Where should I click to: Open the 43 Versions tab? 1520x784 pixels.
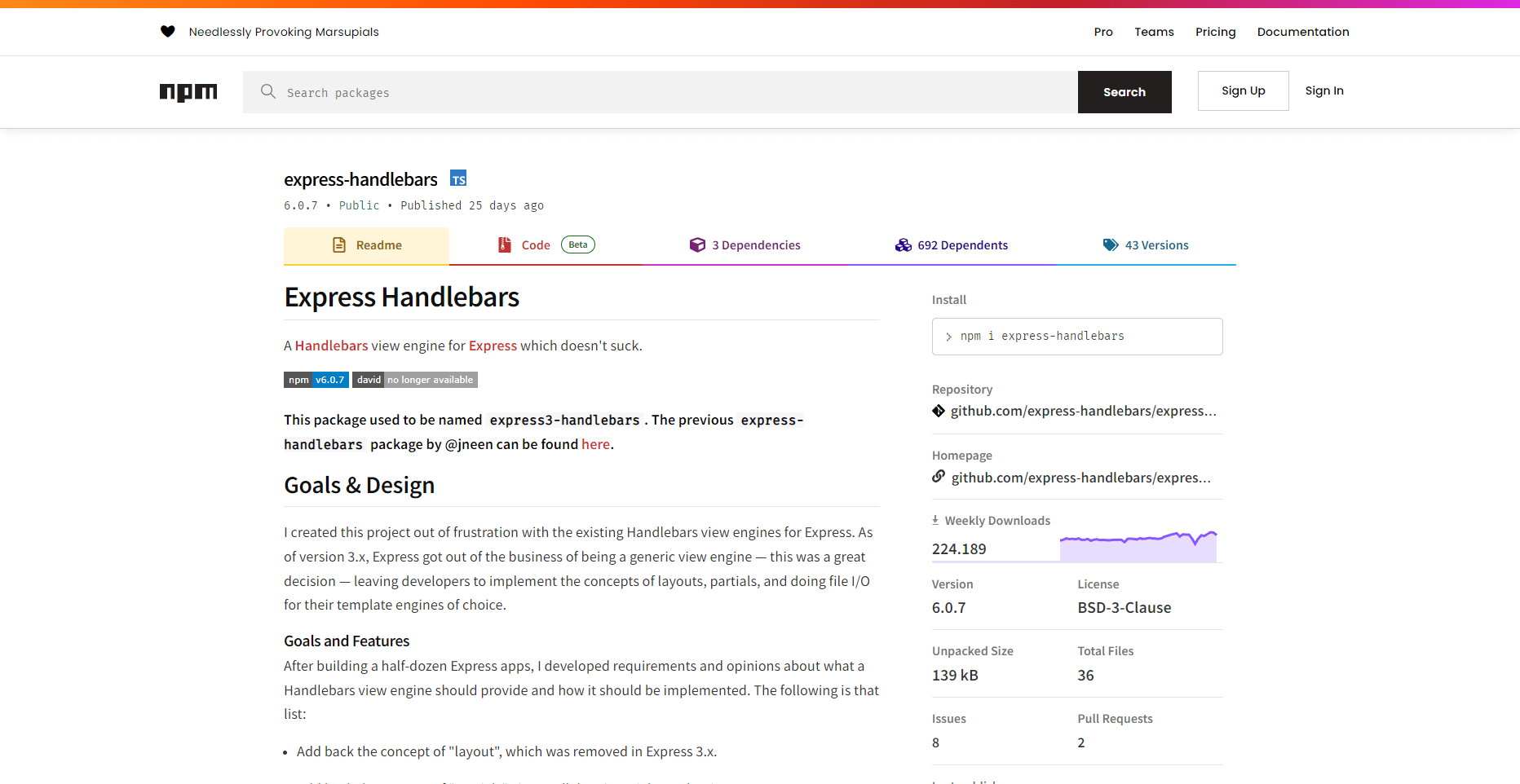pyautogui.click(x=1146, y=245)
